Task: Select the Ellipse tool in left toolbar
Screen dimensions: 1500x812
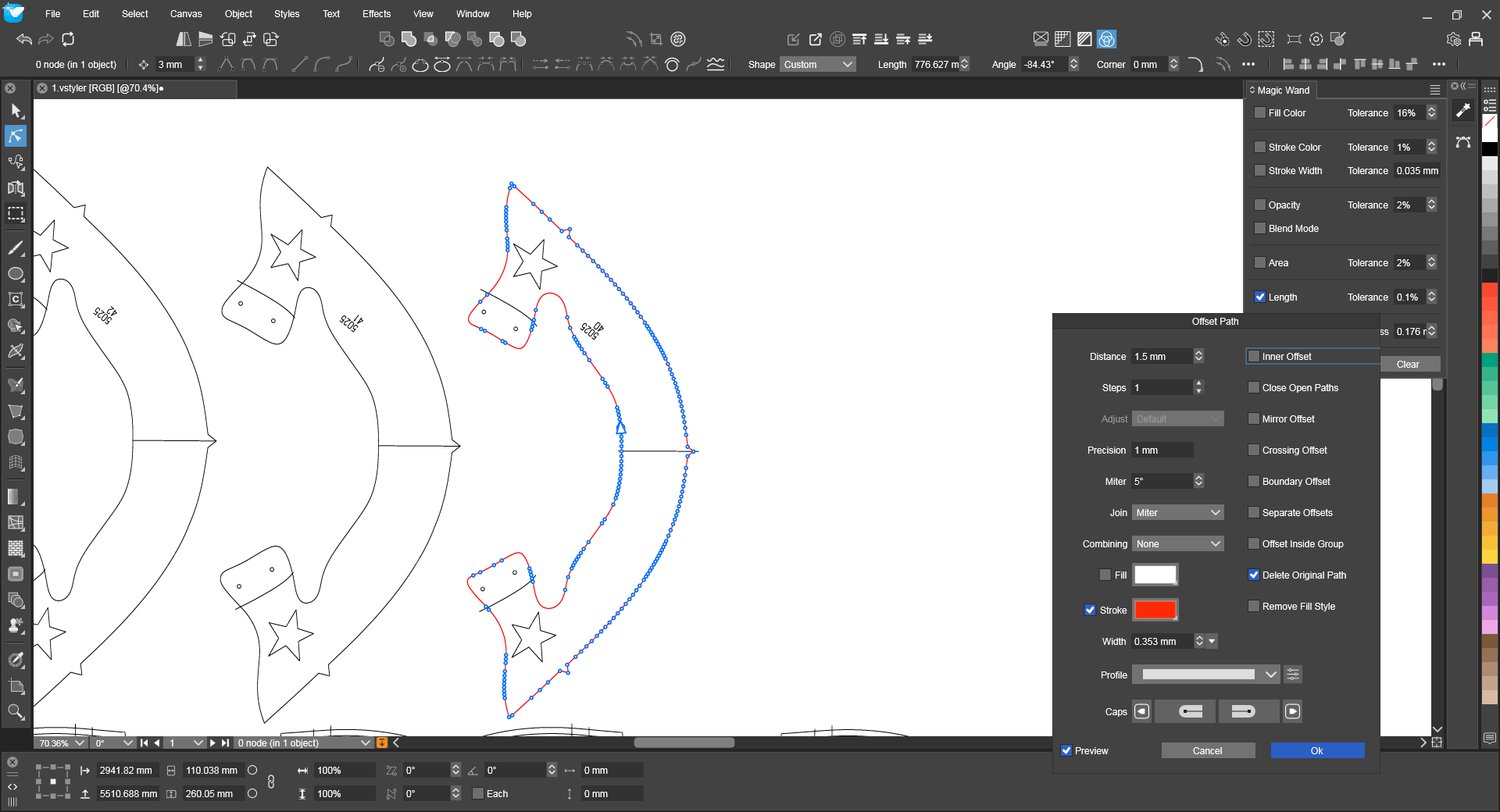Action: point(16,274)
